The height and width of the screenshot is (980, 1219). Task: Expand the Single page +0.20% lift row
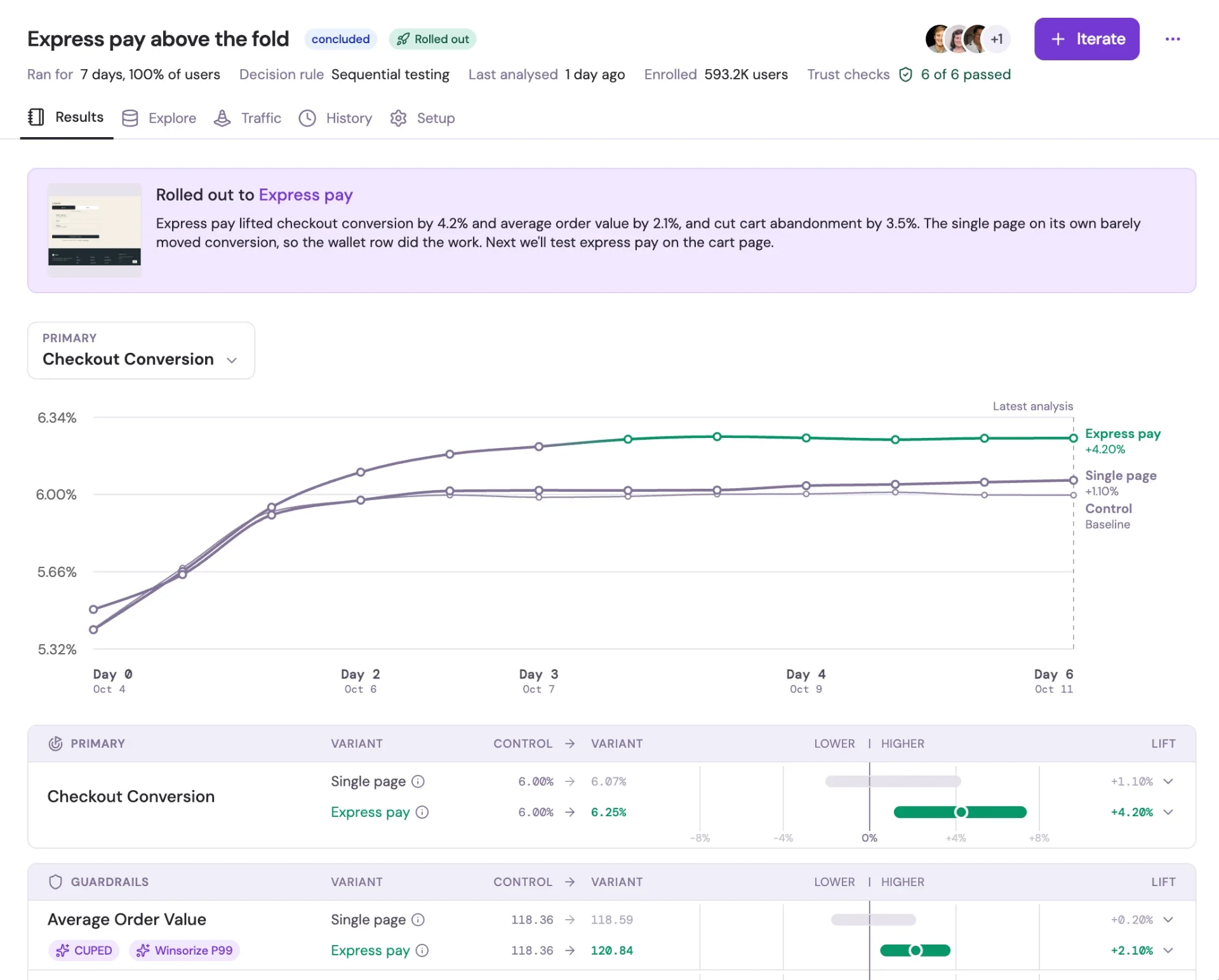point(1168,920)
